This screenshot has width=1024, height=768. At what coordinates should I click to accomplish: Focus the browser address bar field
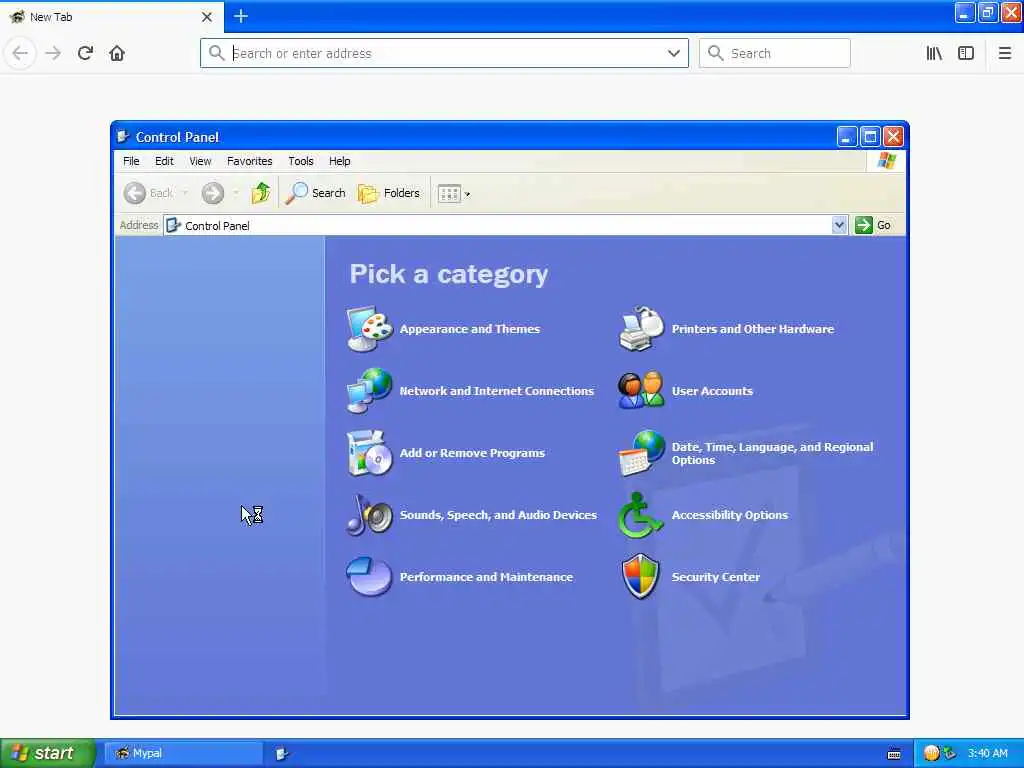(x=444, y=53)
